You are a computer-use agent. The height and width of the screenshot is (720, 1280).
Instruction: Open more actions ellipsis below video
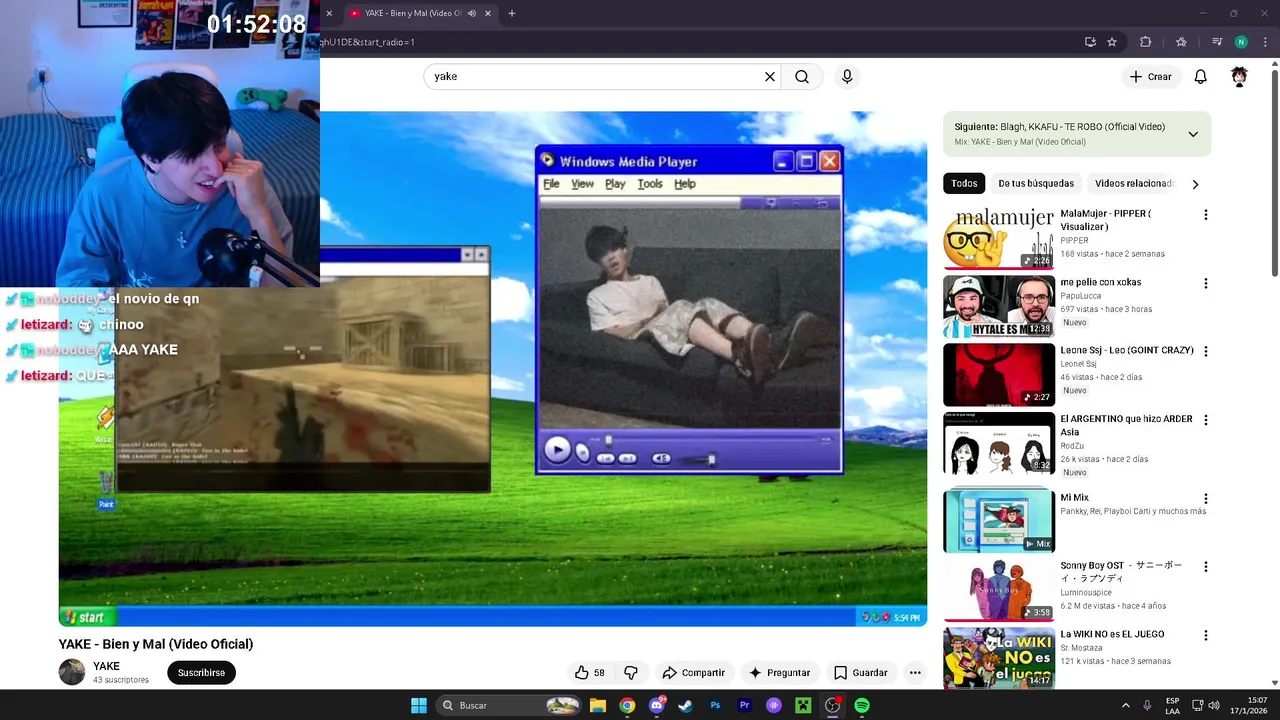pyautogui.click(x=915, y=673)
